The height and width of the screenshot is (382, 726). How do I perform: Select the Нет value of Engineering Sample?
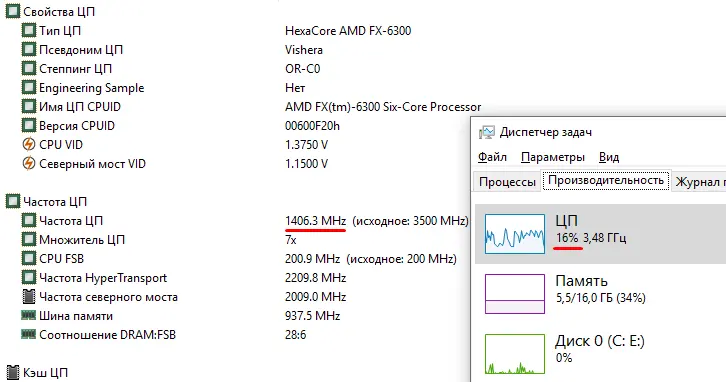295,88
